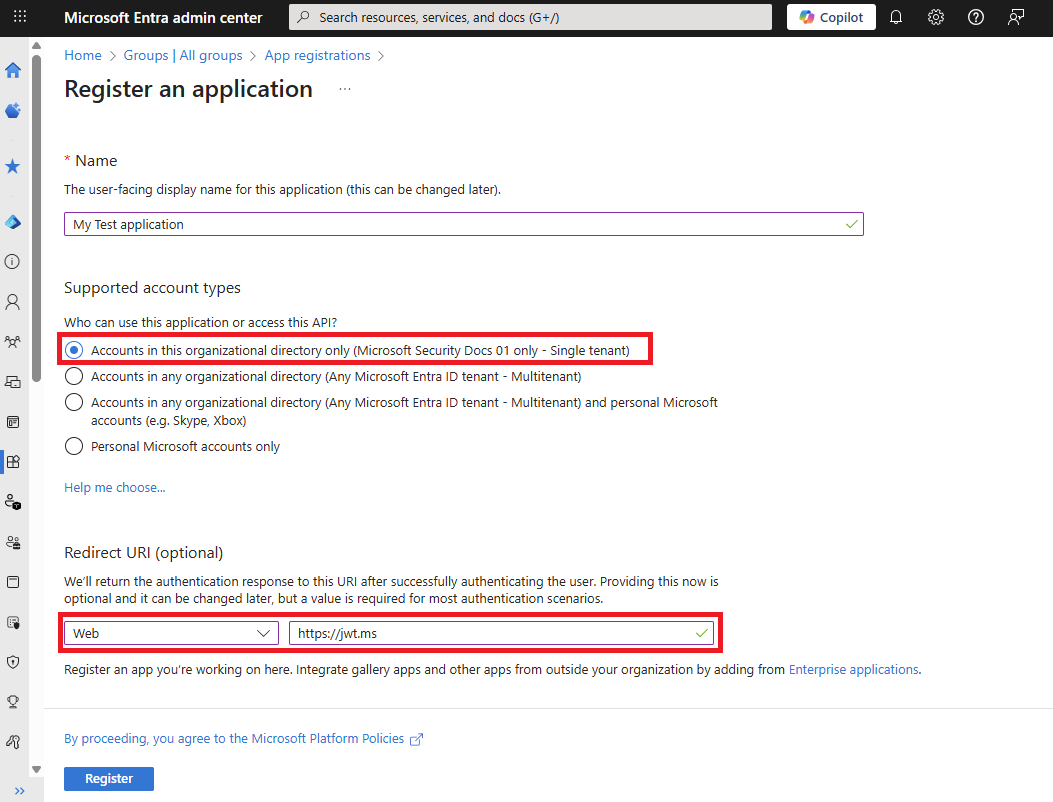The width and height of the screenshot is (1053, 802).
Task: Navigate to App registrations via breadcrumb
Action: point(317,55)
